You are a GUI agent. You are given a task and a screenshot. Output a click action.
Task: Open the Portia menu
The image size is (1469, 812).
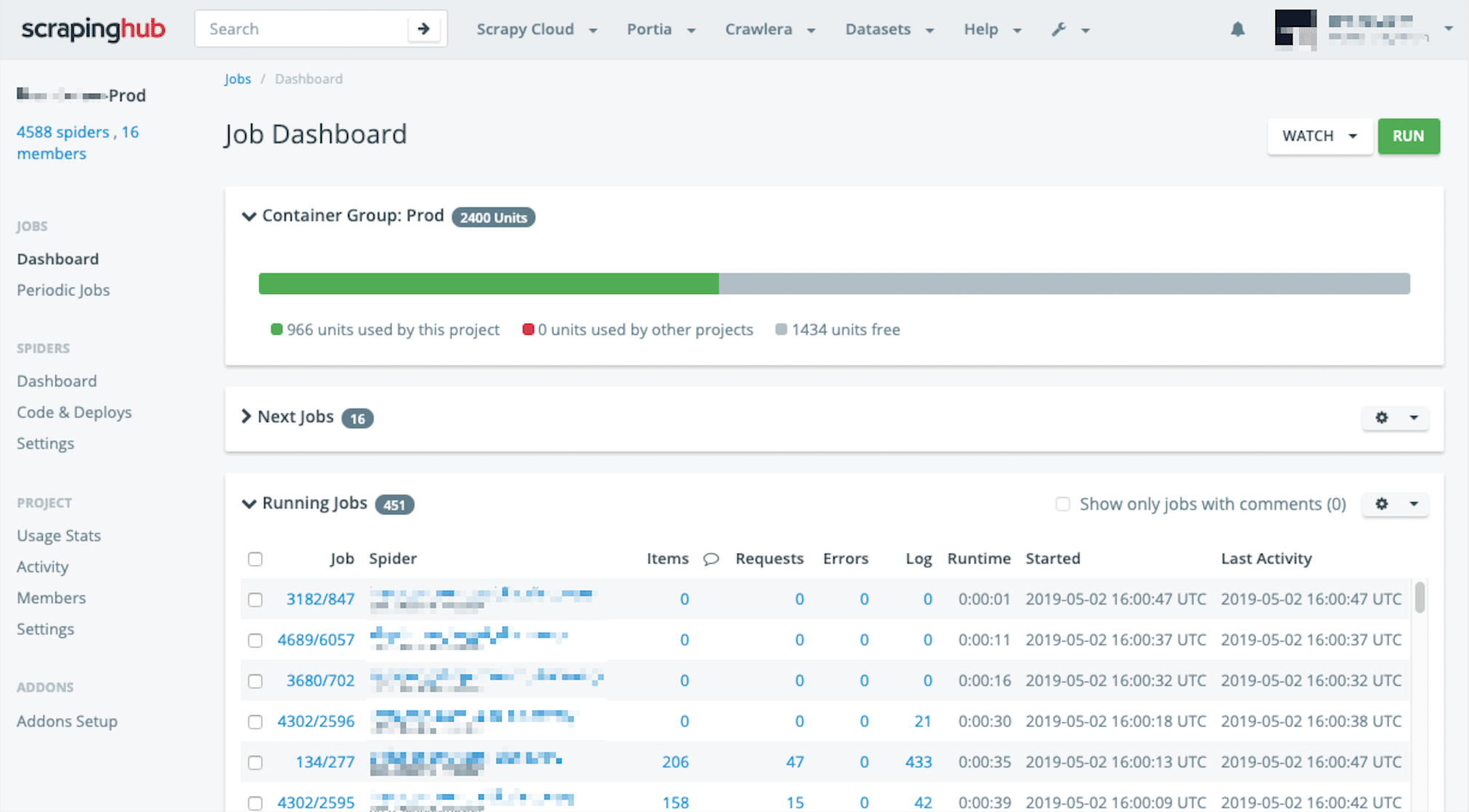click(661, 29)
